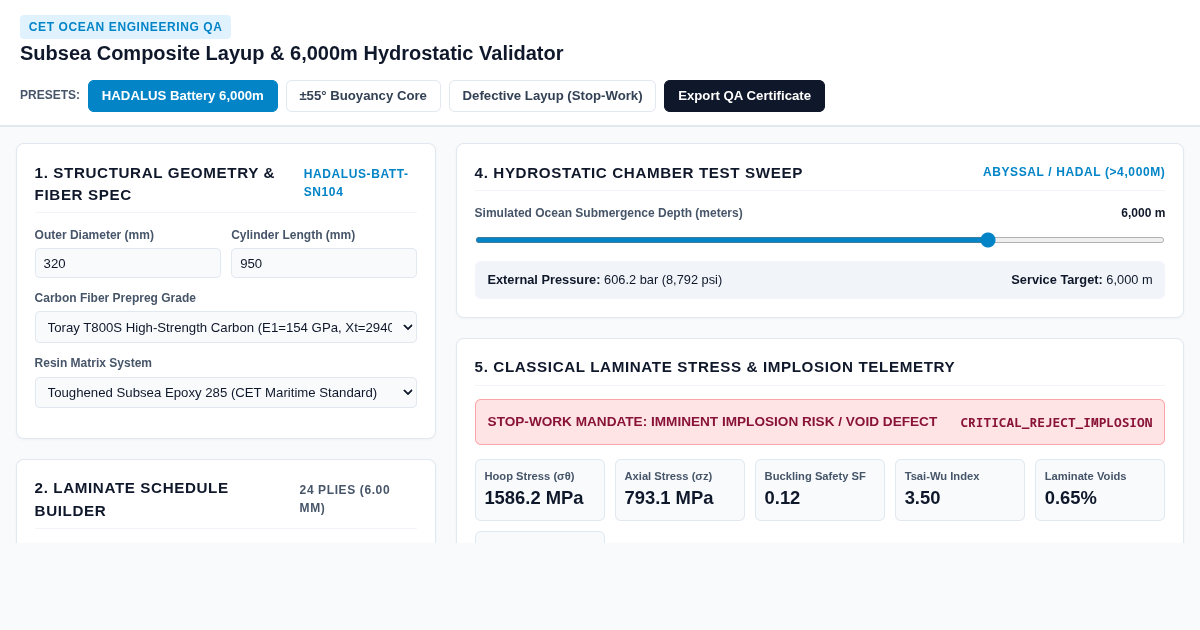This screenshot has width=1200, height=630.
Task: Load the HADALUS Battery 6,000m preset
Action: click(x=183, y=96)
